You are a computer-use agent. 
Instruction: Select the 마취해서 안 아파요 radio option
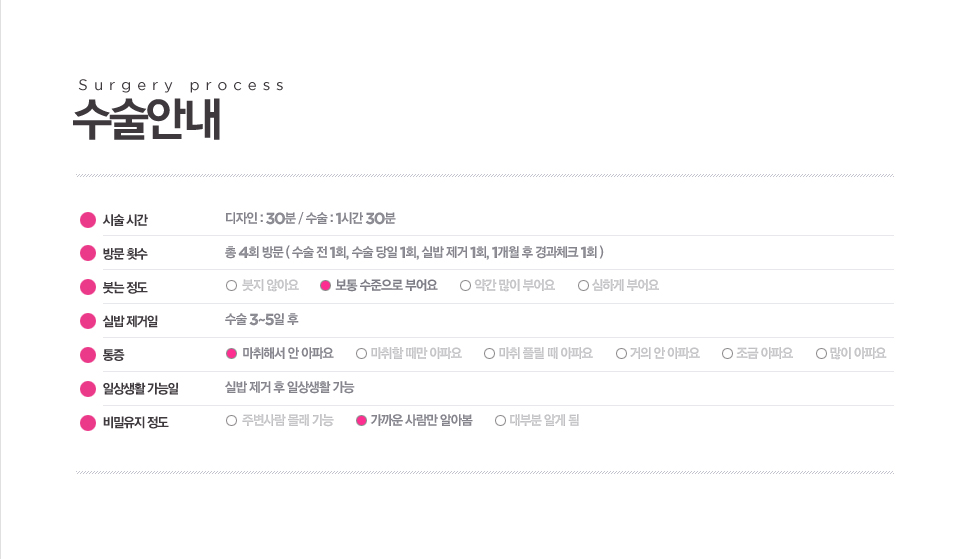[x=232, y=354]
